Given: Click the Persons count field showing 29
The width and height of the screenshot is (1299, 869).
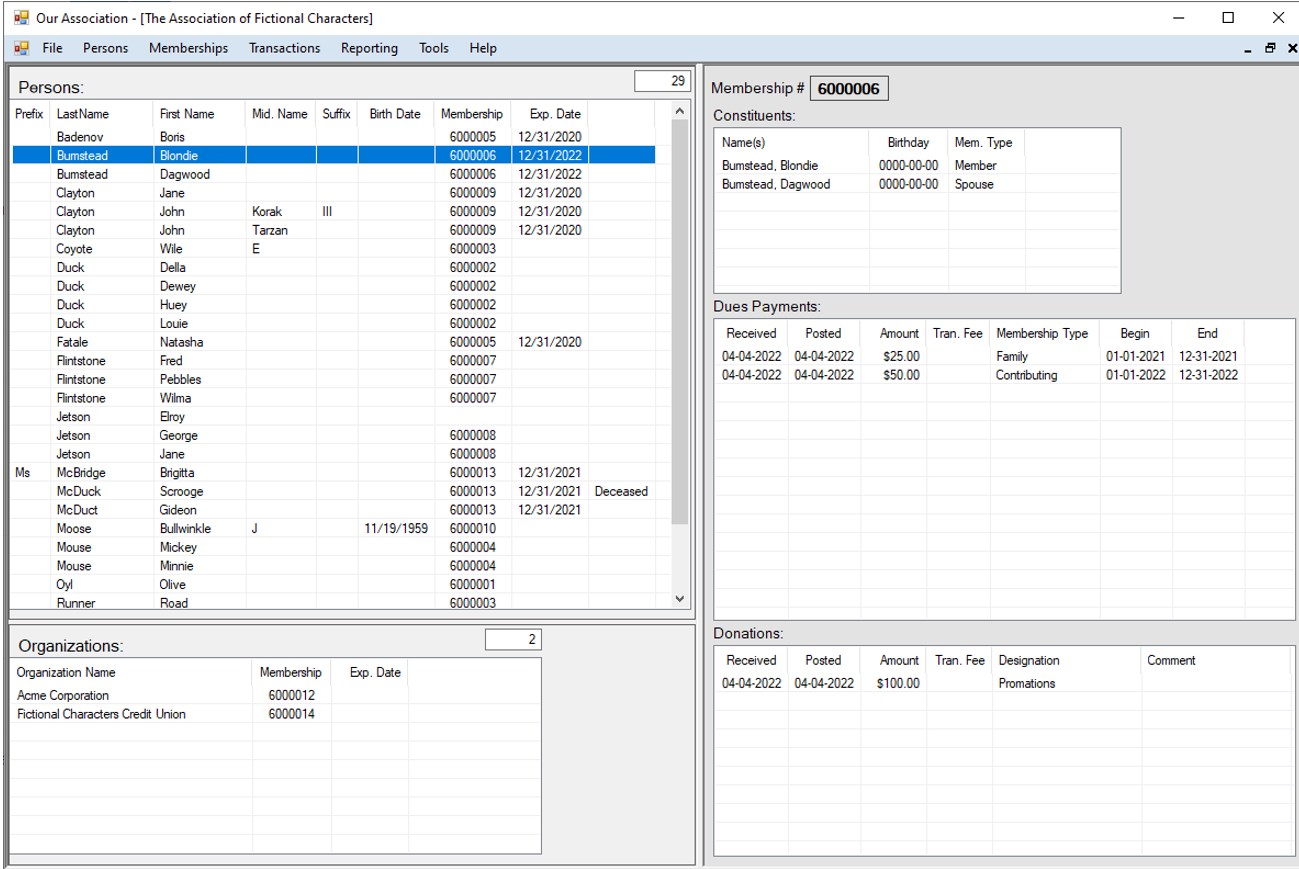Looking at the screenshot, I should 661,81.
